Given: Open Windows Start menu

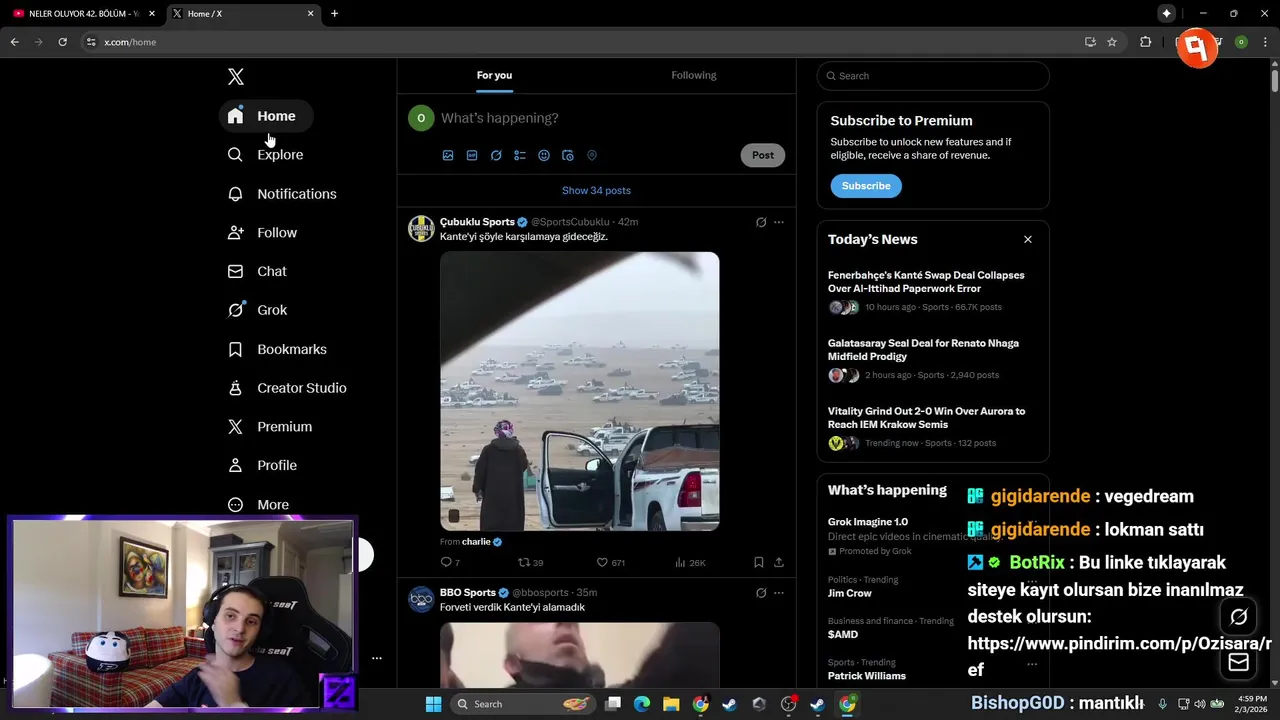Looking at the screenshot, I should point(433,704).
